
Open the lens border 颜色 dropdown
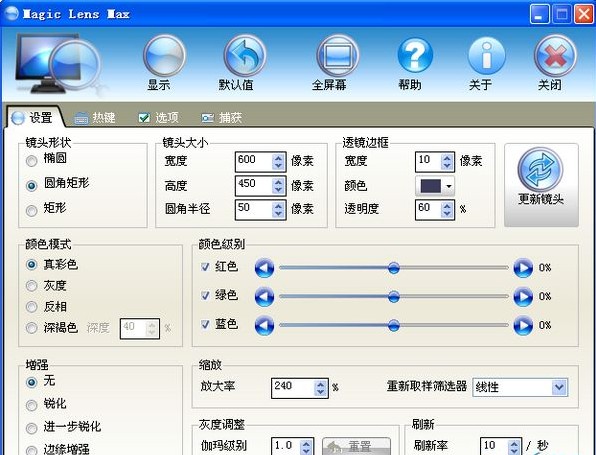click(x=435, y=186)
